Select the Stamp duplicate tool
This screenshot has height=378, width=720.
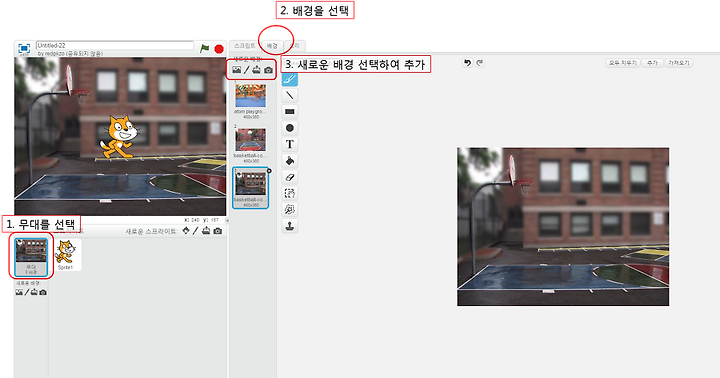click(290, 226)
